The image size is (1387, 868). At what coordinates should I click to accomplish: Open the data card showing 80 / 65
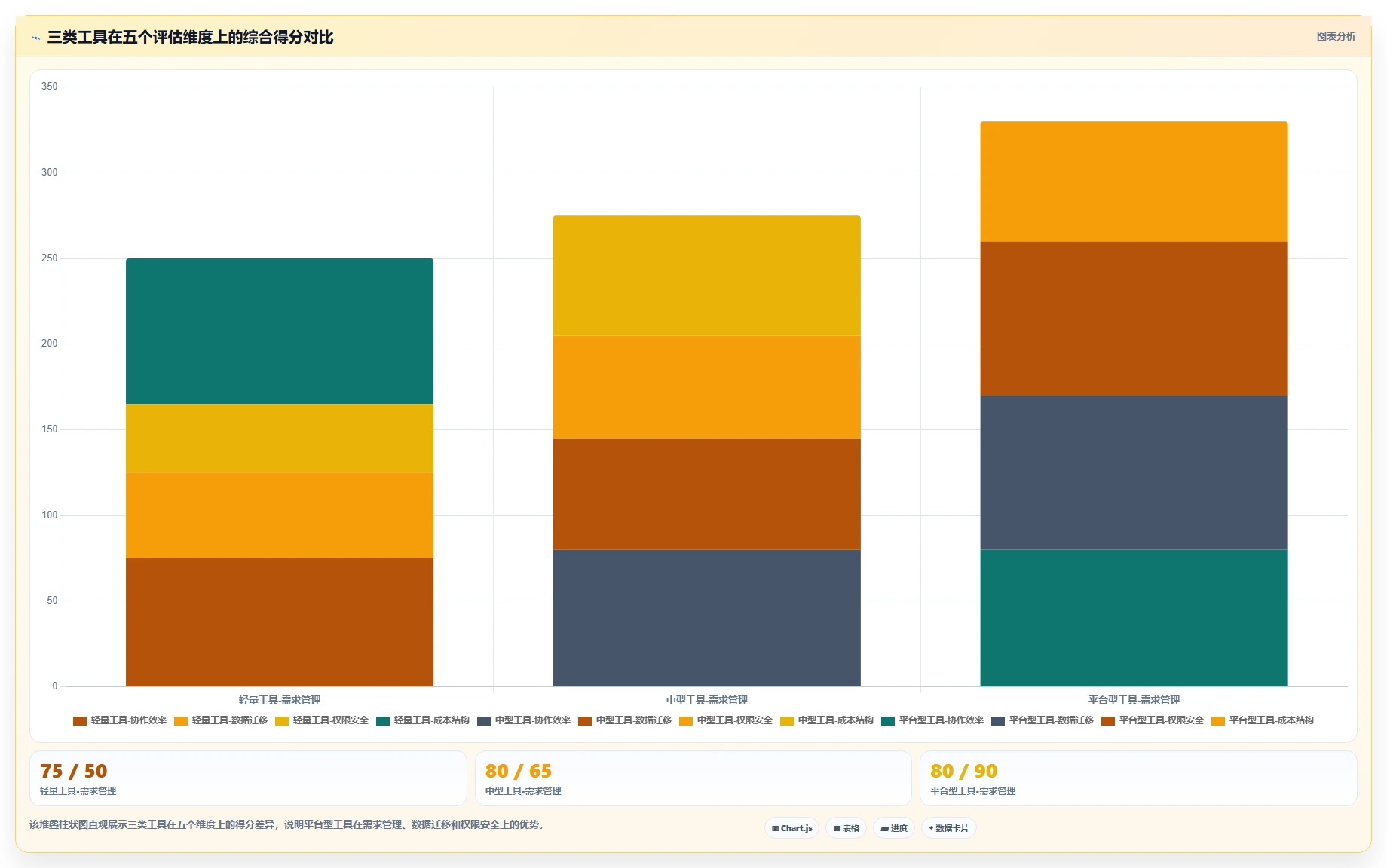(693, 778)
